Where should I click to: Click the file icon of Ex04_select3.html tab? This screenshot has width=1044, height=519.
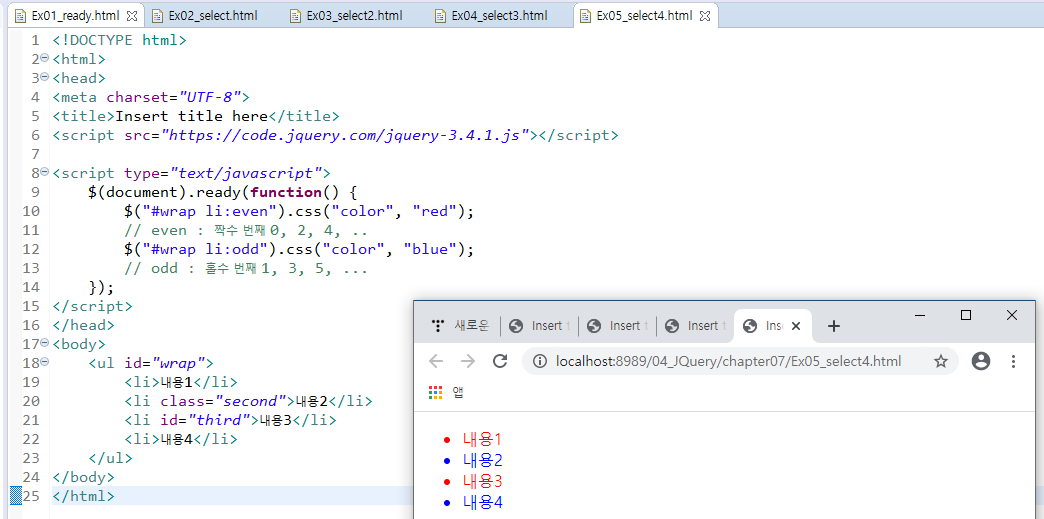(440, 15)
